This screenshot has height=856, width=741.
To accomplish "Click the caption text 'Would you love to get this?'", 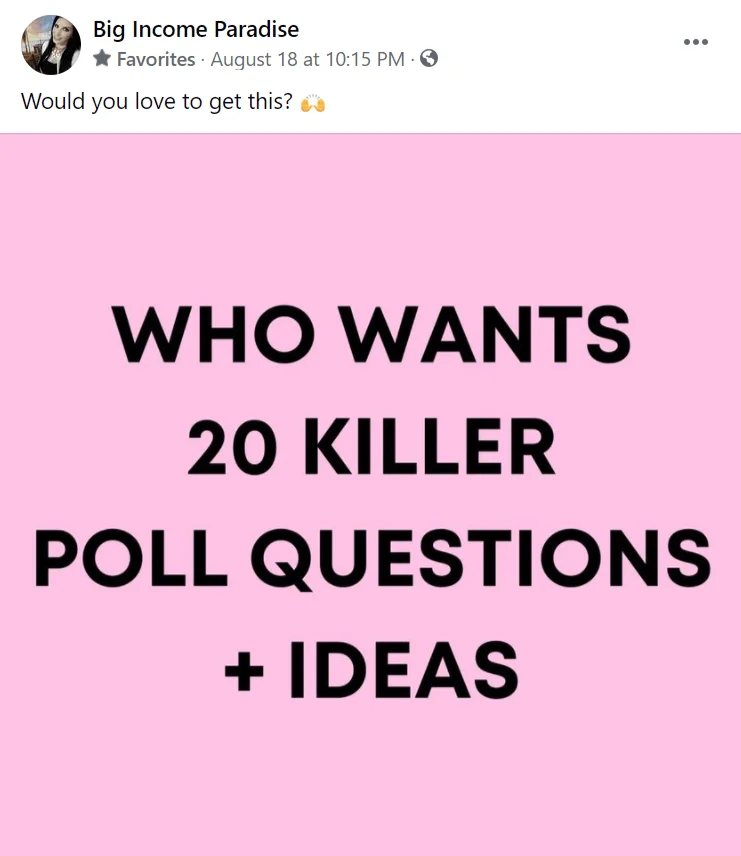I will (158, 102).
